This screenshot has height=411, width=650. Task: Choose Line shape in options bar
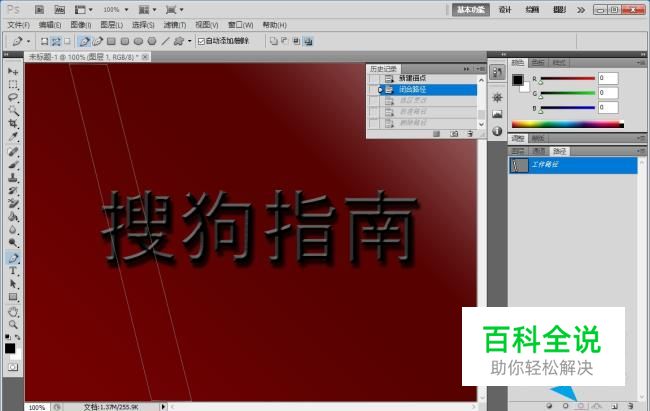pyautogui.click(x=165, y=41)
